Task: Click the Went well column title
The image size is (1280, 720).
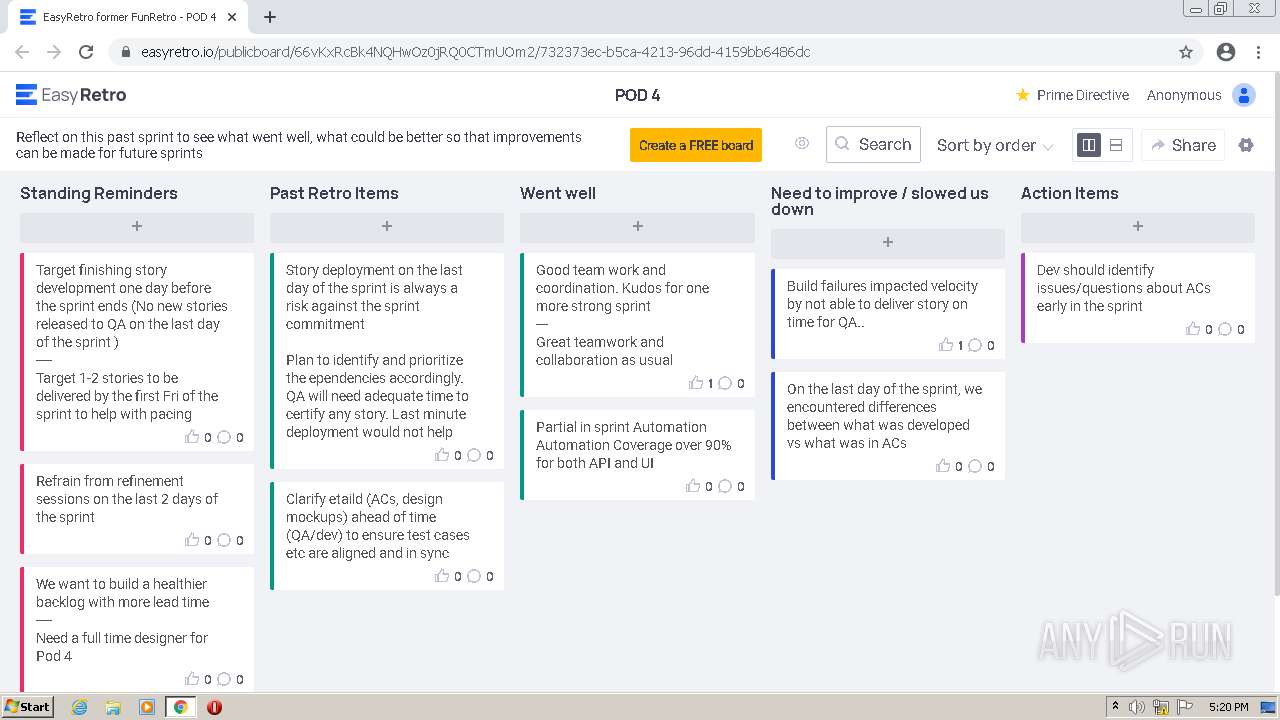Action: tap(558, 193)
